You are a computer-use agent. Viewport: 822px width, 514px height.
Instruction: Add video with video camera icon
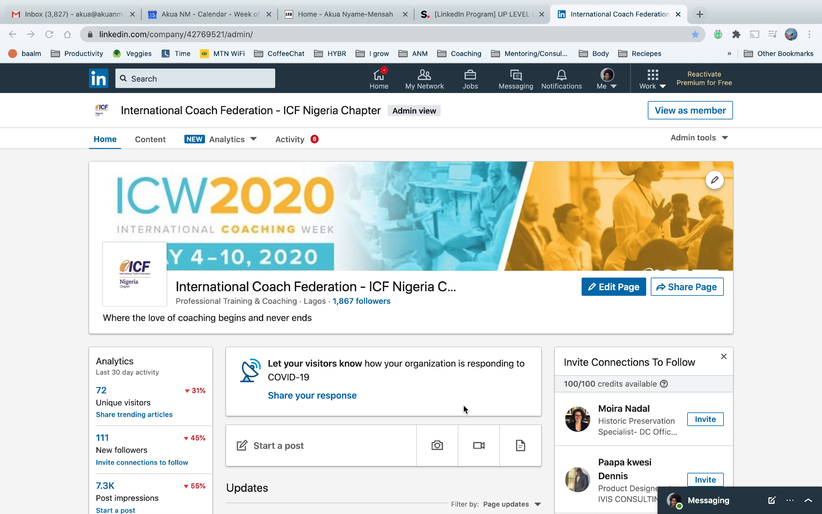pyautogui.click(x=479, y=445)
